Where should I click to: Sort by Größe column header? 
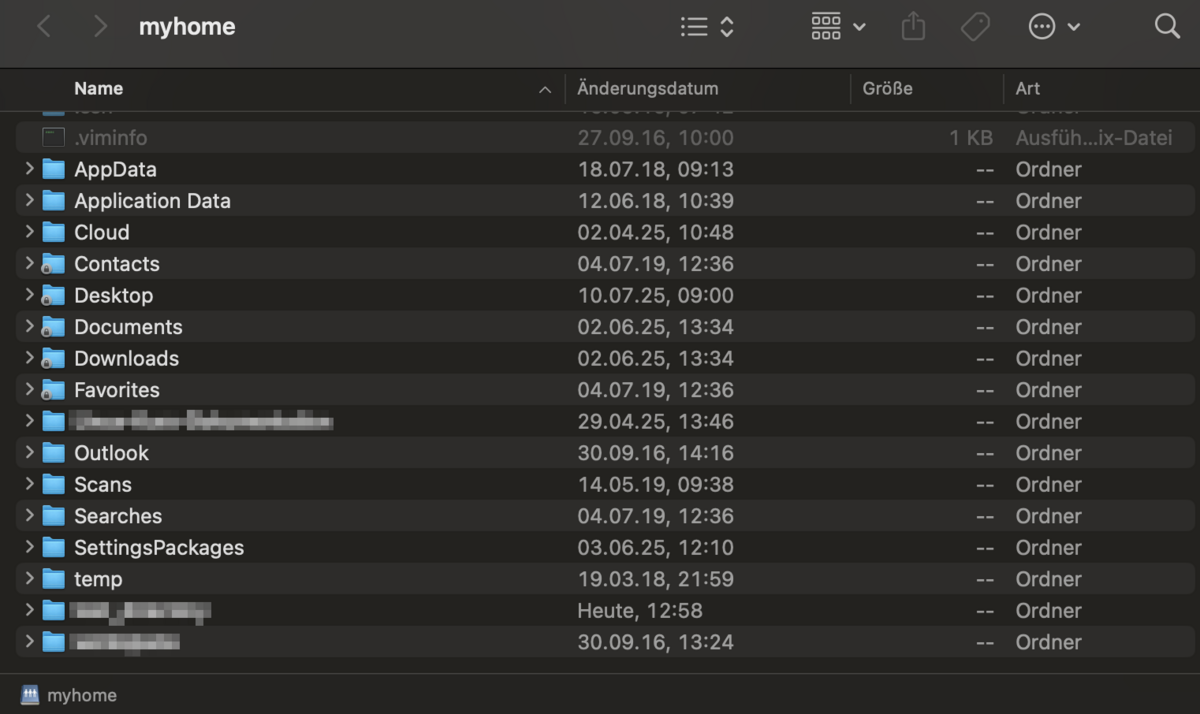[887, 88]
